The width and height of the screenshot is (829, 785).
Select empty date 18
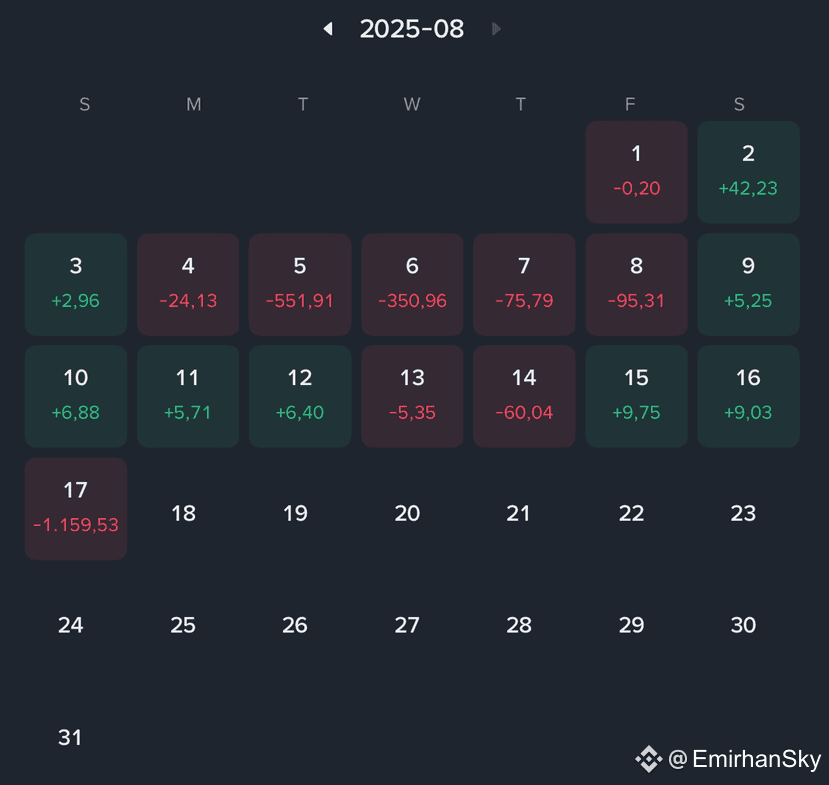point(183,513)
